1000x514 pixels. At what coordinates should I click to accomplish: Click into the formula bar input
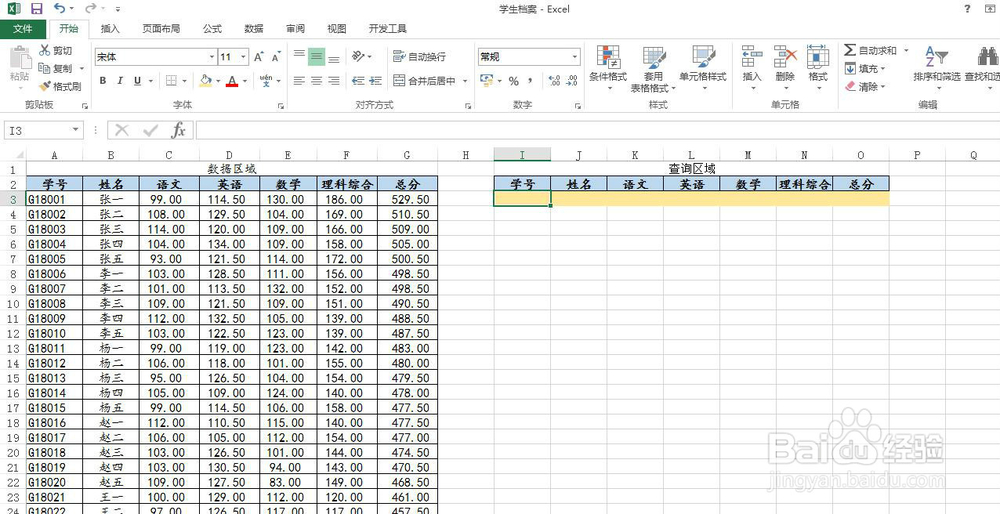[598, 130]
